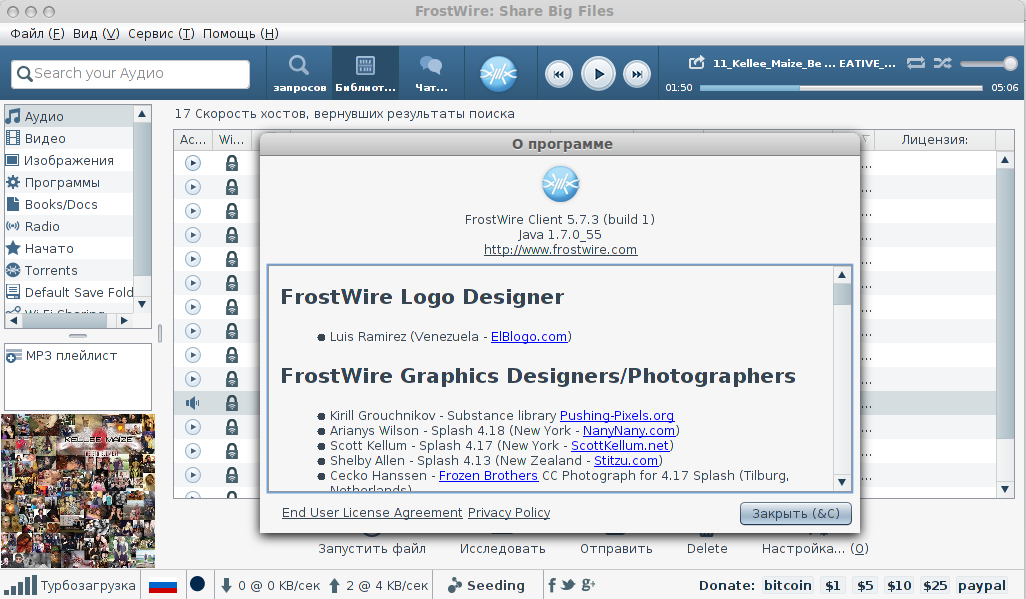The width and height of the screenshot is (1026, 599).
Task: Open the Stitzu.com link
Action: pyautogui.click(x=626, y=461)
